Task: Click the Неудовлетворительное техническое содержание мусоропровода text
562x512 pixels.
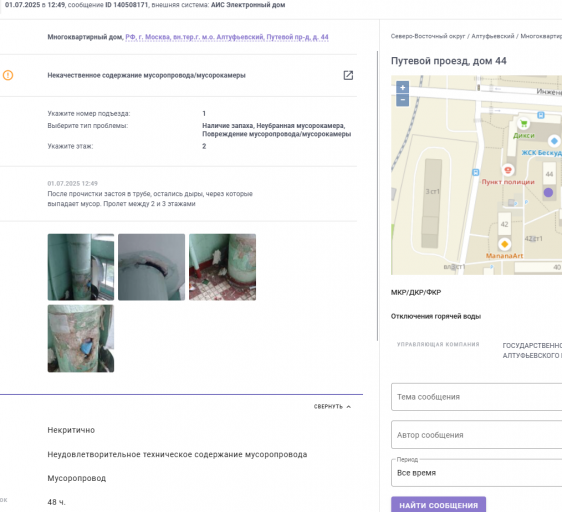Action: [177, 454]
